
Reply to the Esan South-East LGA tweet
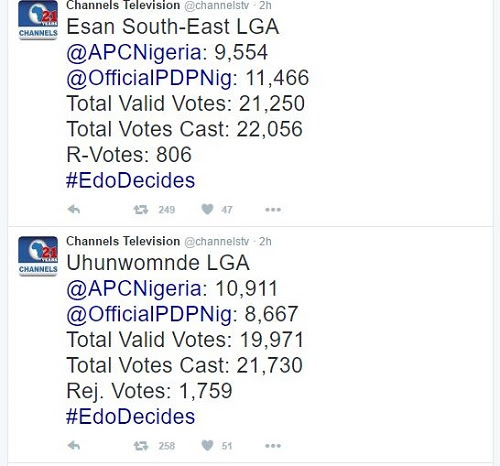point(74,210)
